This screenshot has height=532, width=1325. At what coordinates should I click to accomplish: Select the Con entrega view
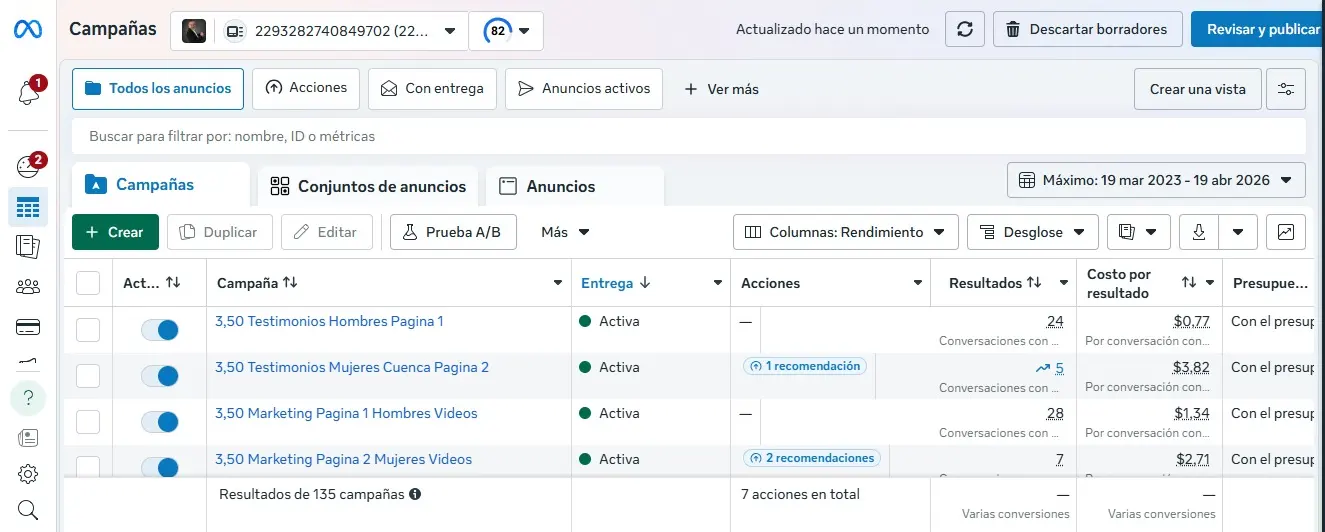coord(432,89)
